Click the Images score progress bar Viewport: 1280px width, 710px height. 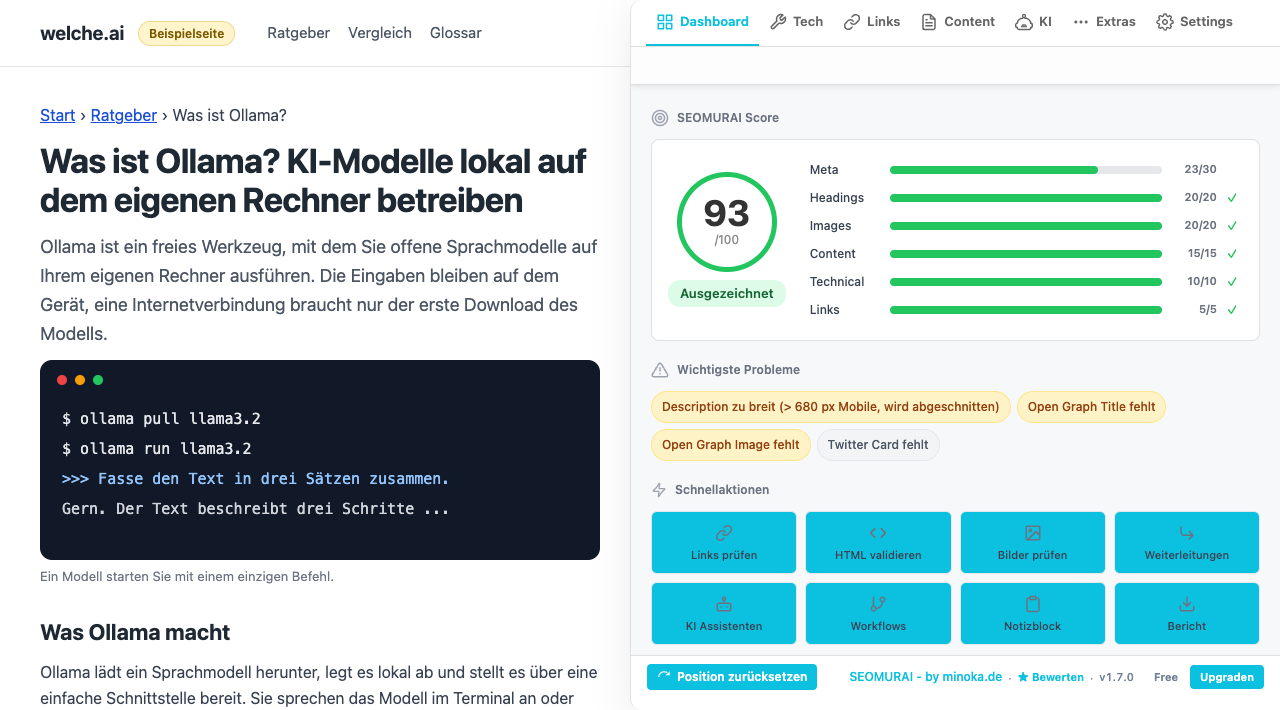(1026, 226)
